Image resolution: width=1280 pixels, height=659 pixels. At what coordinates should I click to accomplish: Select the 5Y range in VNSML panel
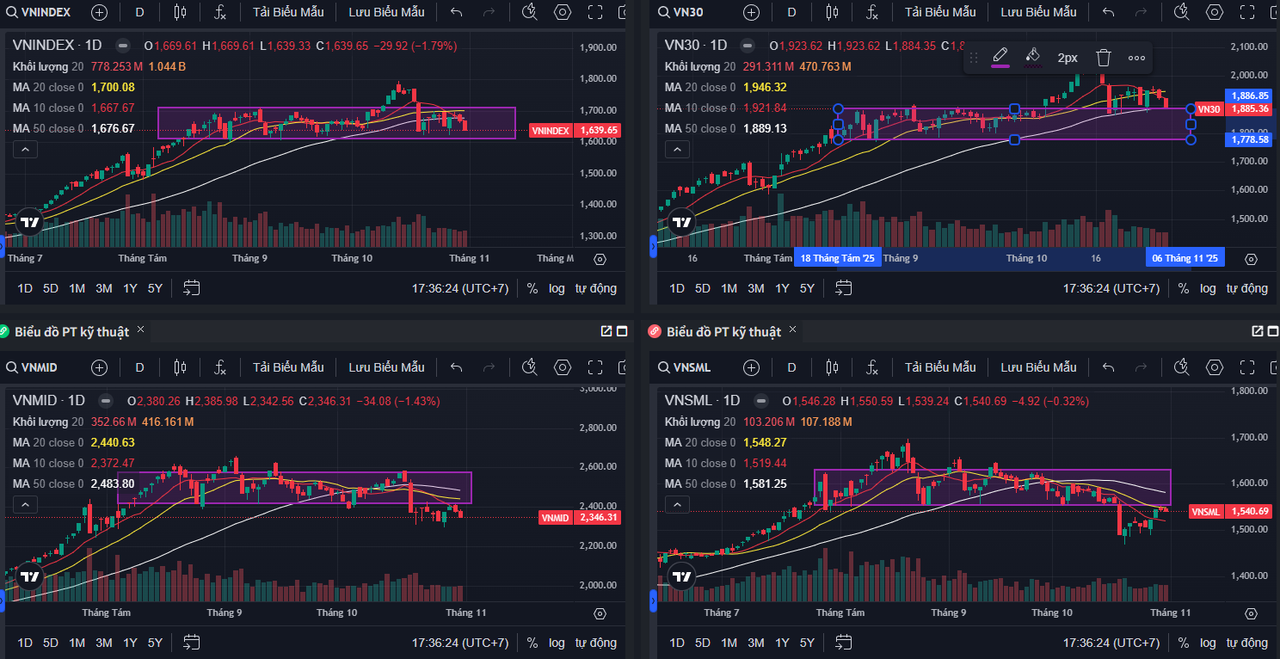coord(807,643)
